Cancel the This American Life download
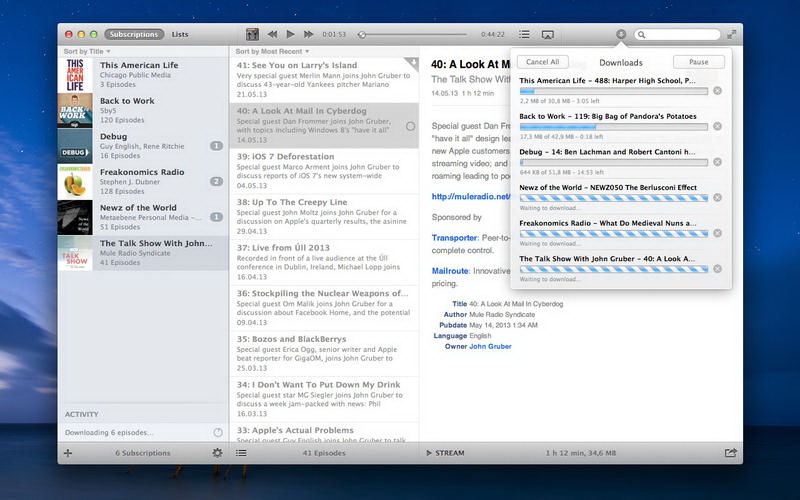800x500 pixels. coord(717,91)
